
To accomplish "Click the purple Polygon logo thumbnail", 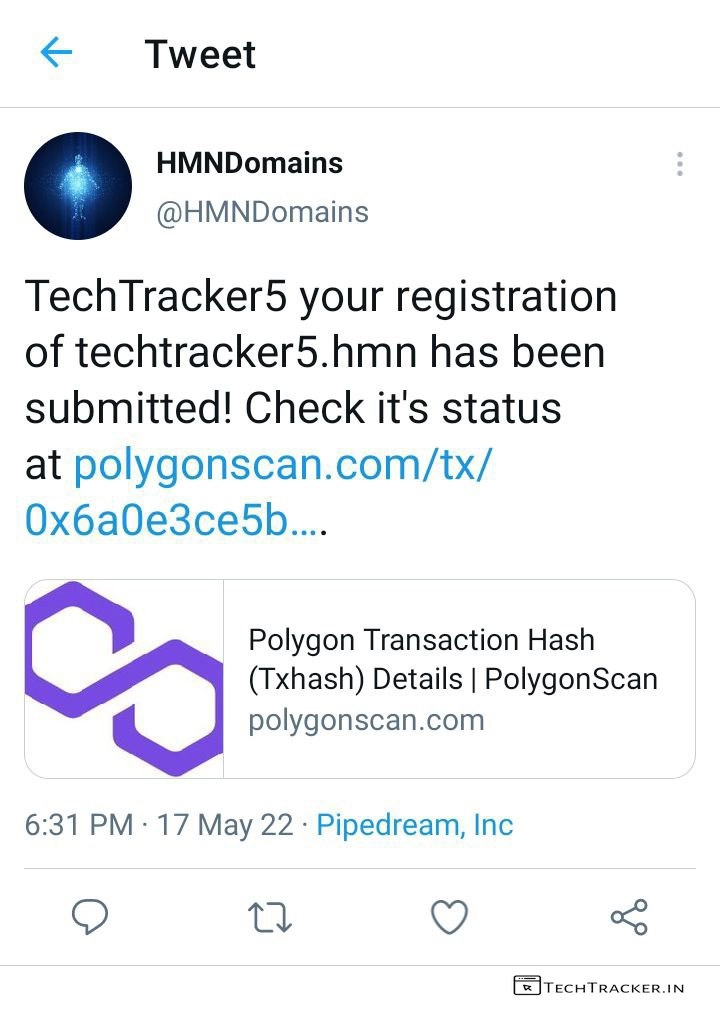I will coord(125,679).
